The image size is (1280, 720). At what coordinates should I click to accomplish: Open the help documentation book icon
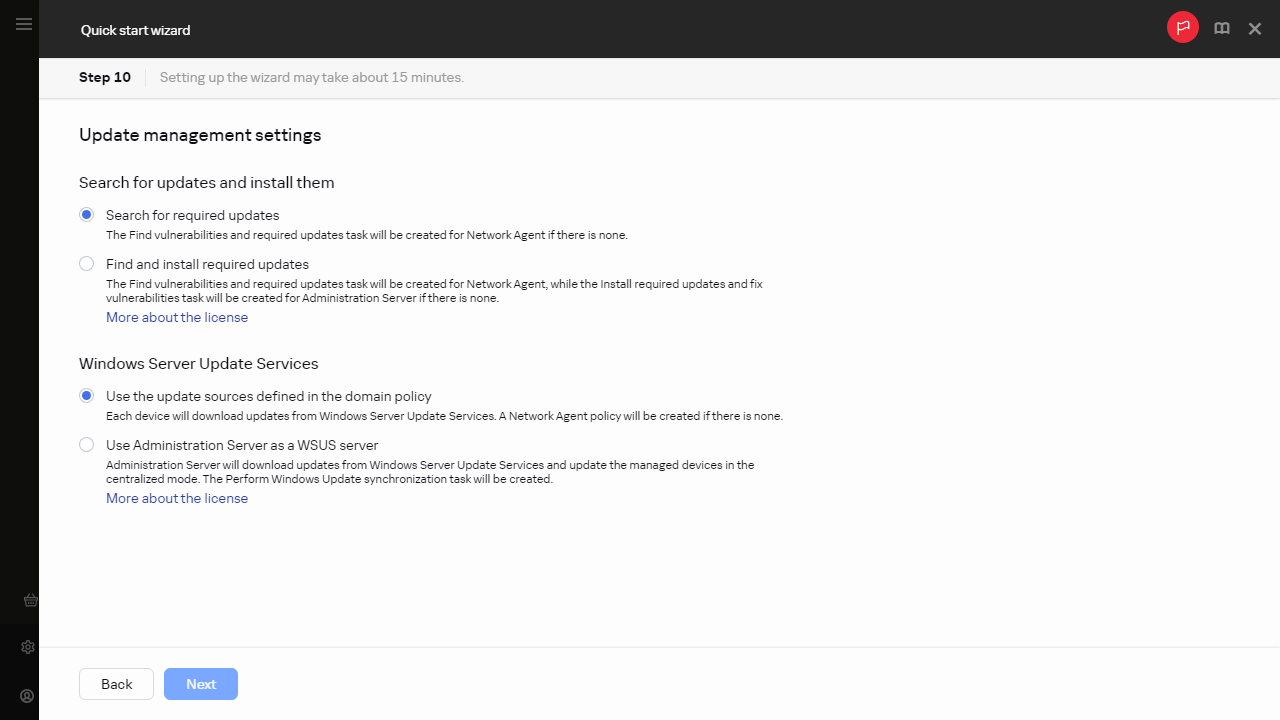(x=1221, y=28)
